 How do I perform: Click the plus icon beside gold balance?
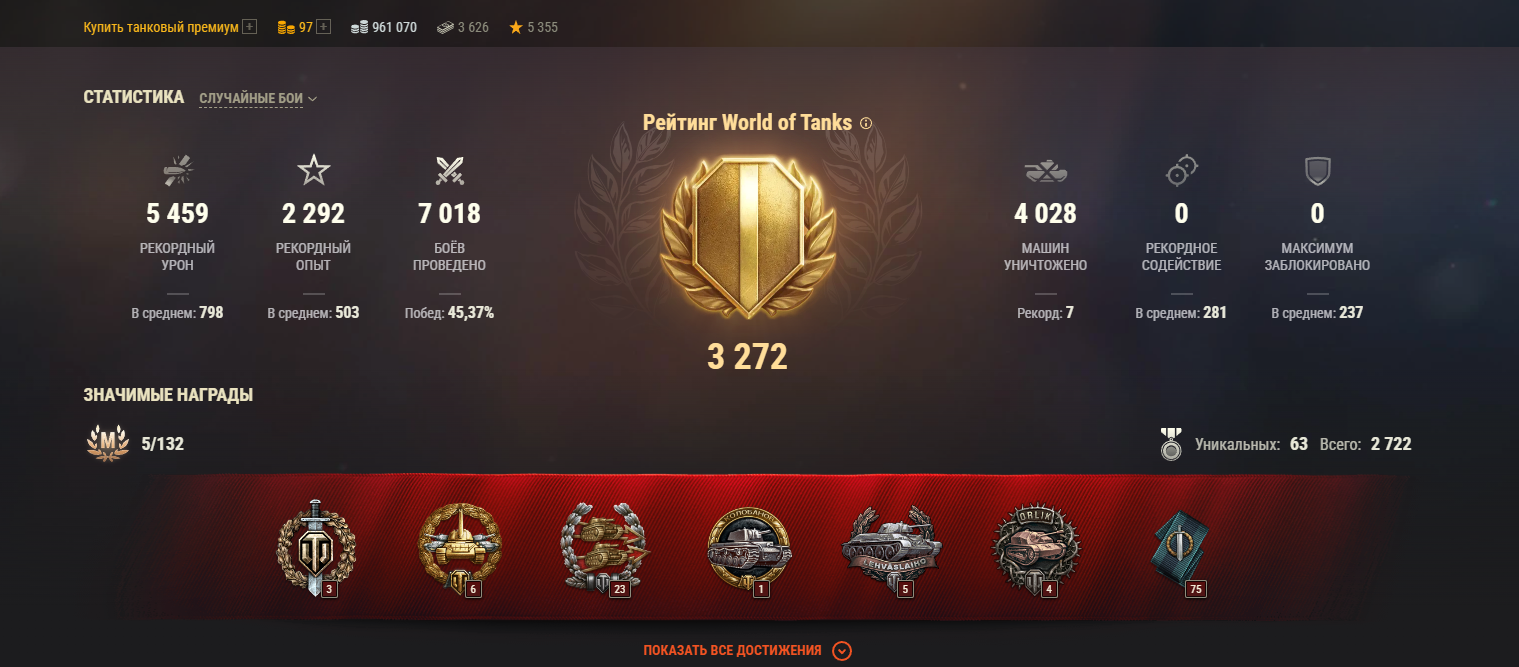(323, 27)
